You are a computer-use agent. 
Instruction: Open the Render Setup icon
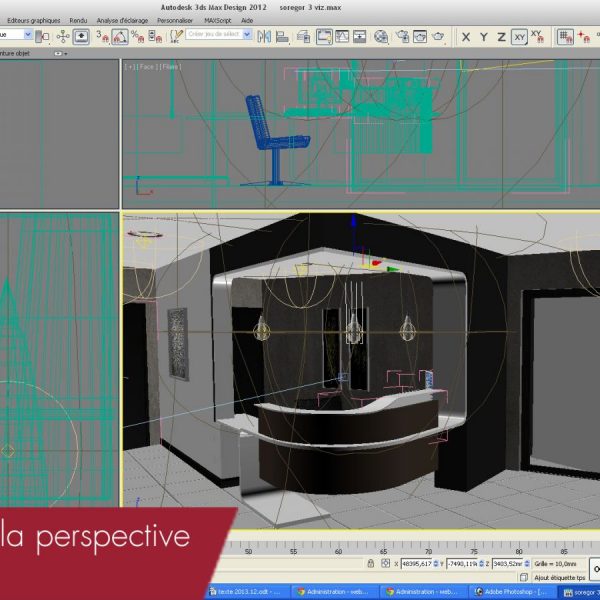coord(402,37)
